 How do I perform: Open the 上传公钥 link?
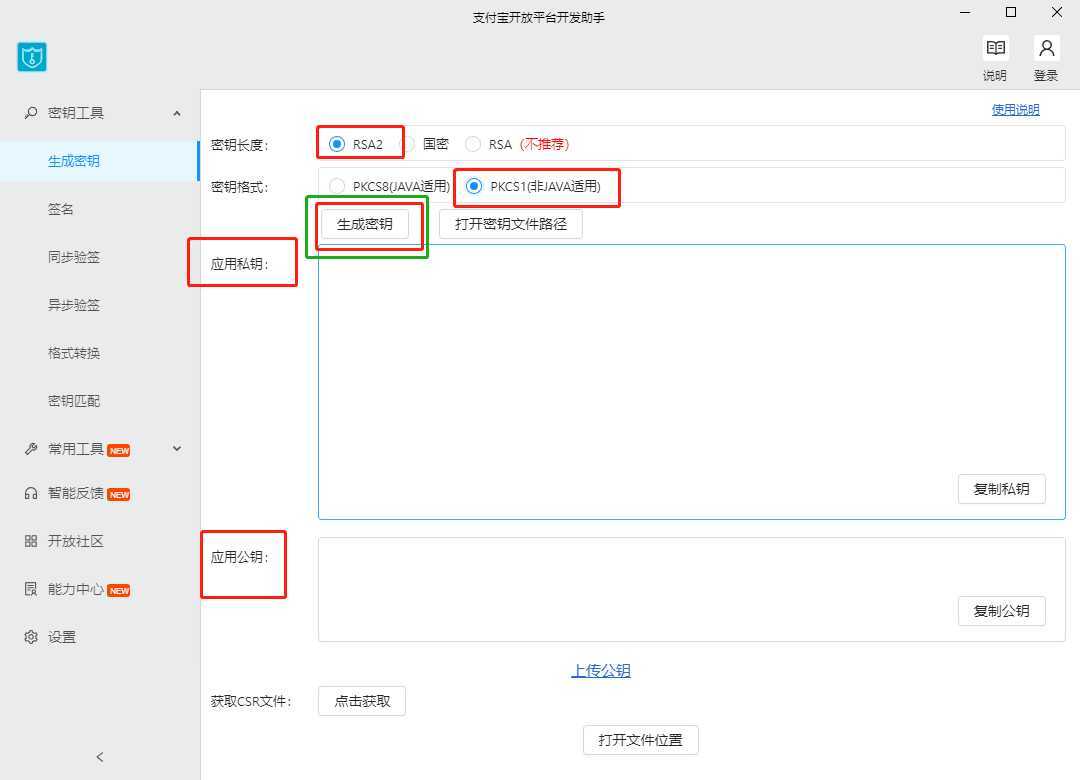[601, 670]
